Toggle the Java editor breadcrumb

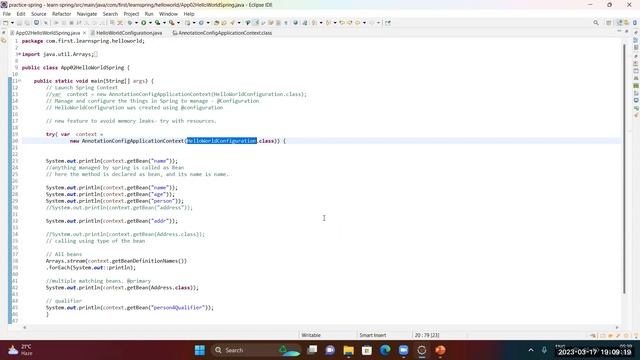tap(248, 23)
